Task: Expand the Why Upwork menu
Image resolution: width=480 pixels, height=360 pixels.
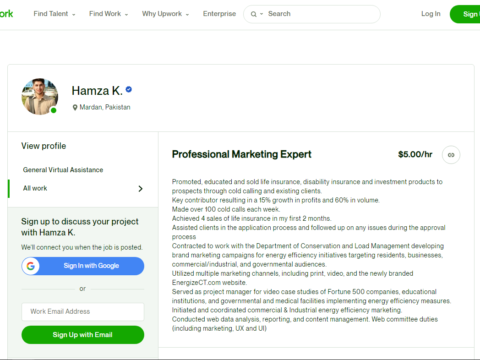Action: 165,14
